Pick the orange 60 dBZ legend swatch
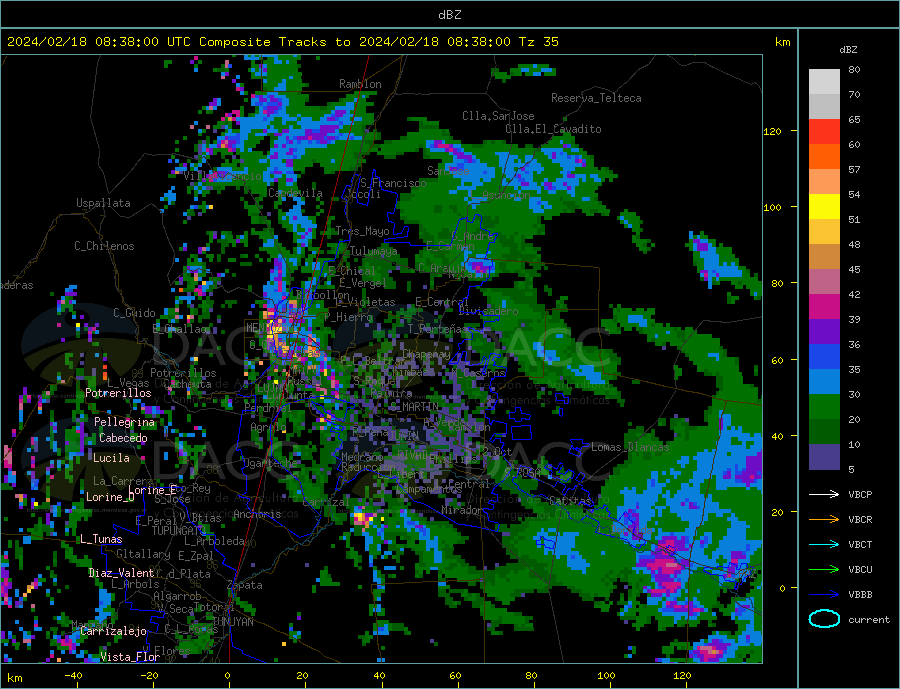Viewport: 900px width, 689px height. [824, 157]
